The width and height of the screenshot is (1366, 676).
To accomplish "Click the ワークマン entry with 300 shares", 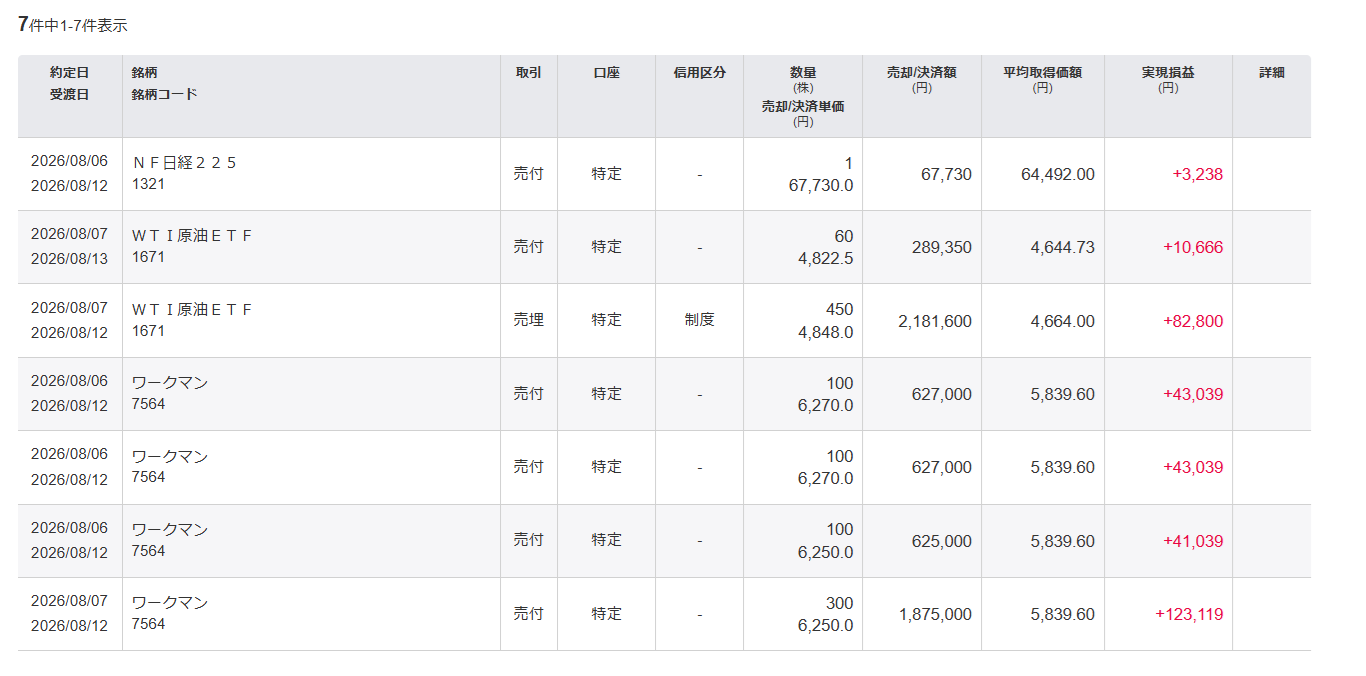I will tap(170, 603).
